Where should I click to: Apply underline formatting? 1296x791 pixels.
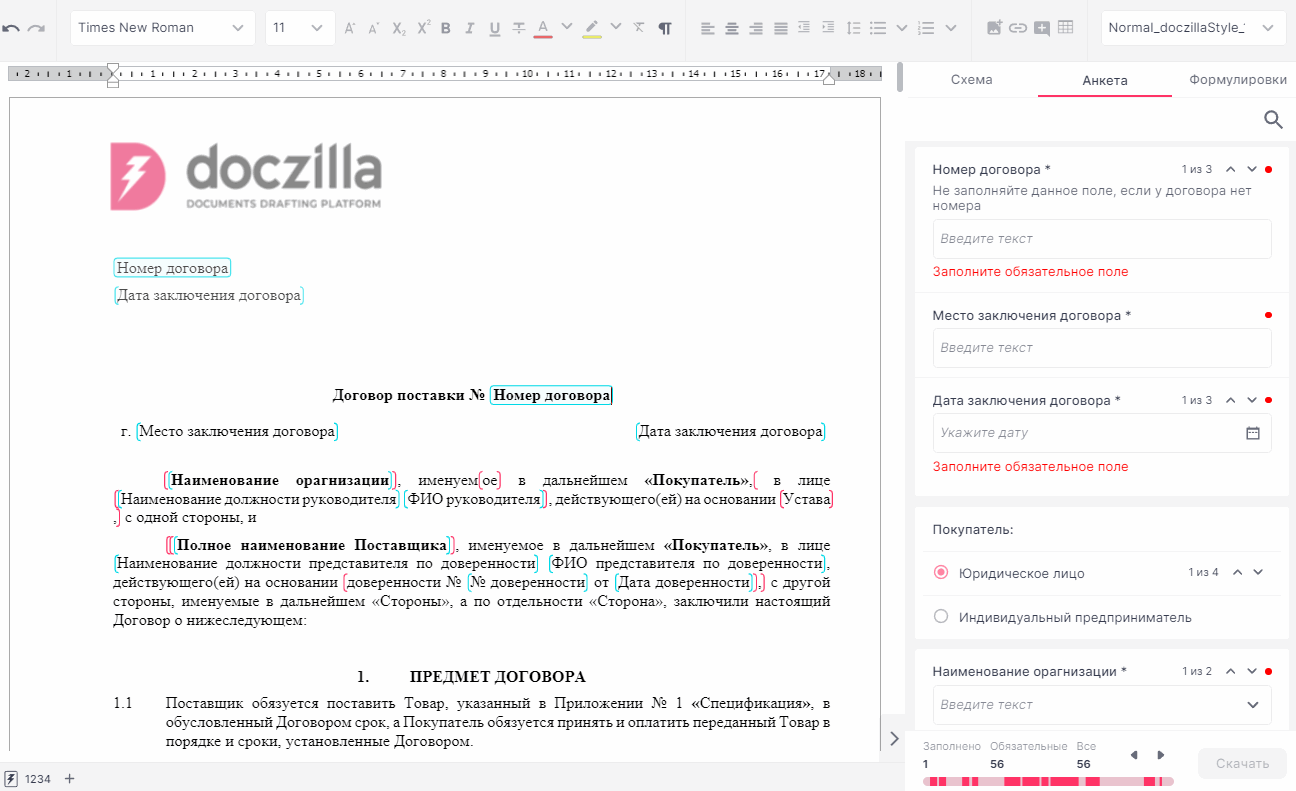point(494,28)
